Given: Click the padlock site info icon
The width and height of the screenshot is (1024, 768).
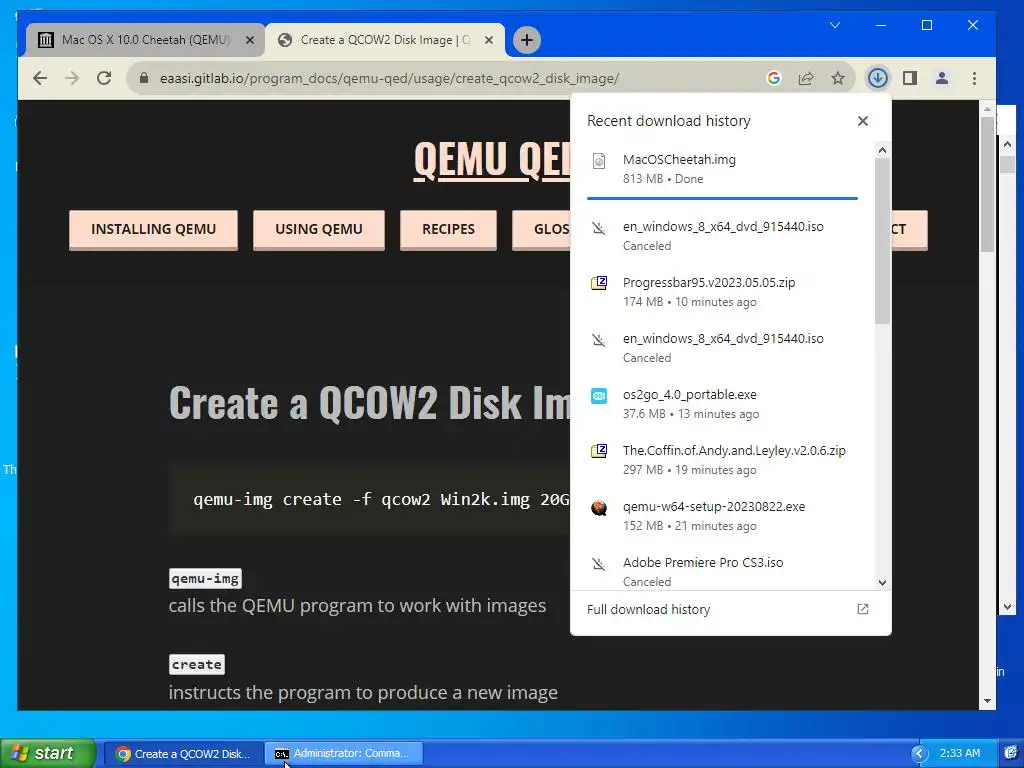Looking at the screenshot, I should click(x=144, y=78).
